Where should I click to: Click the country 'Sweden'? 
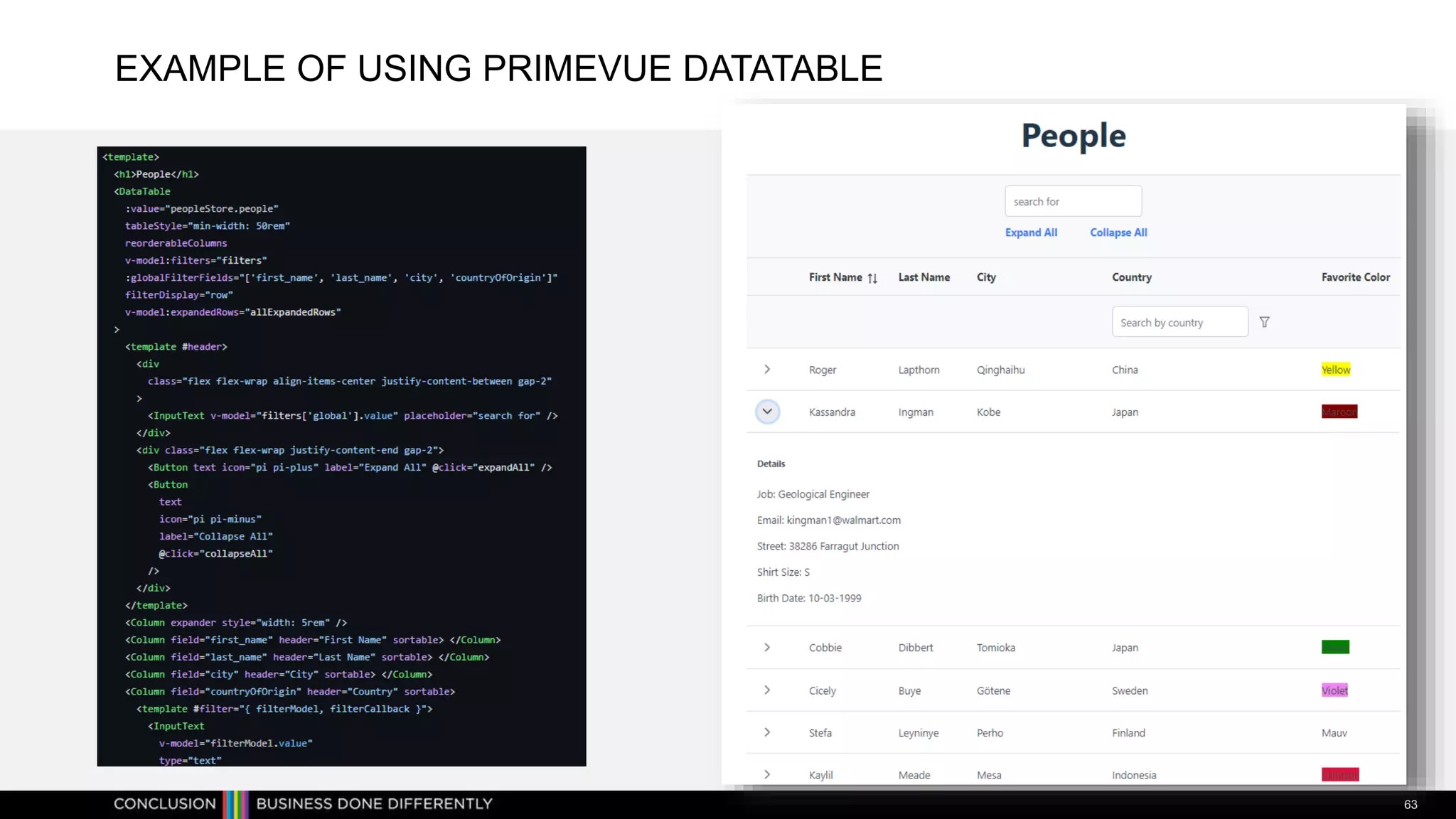(1130, 691)
